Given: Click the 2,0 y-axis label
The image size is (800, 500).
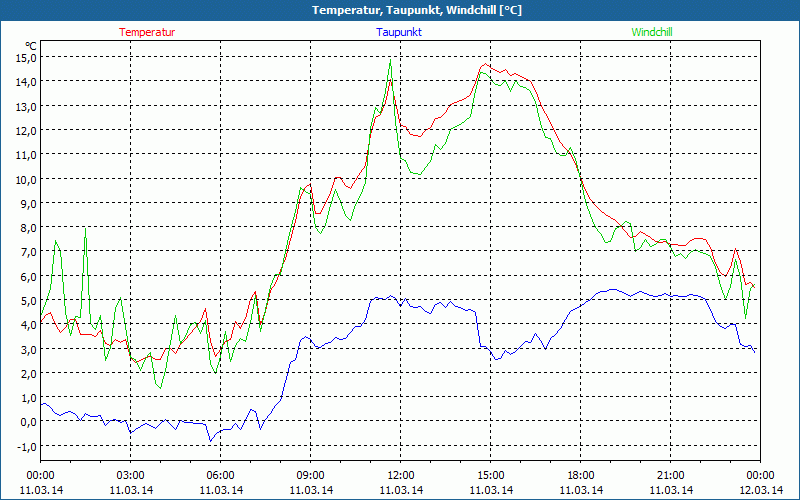Looking at the screenshot, I should click(x=28, y=373).
